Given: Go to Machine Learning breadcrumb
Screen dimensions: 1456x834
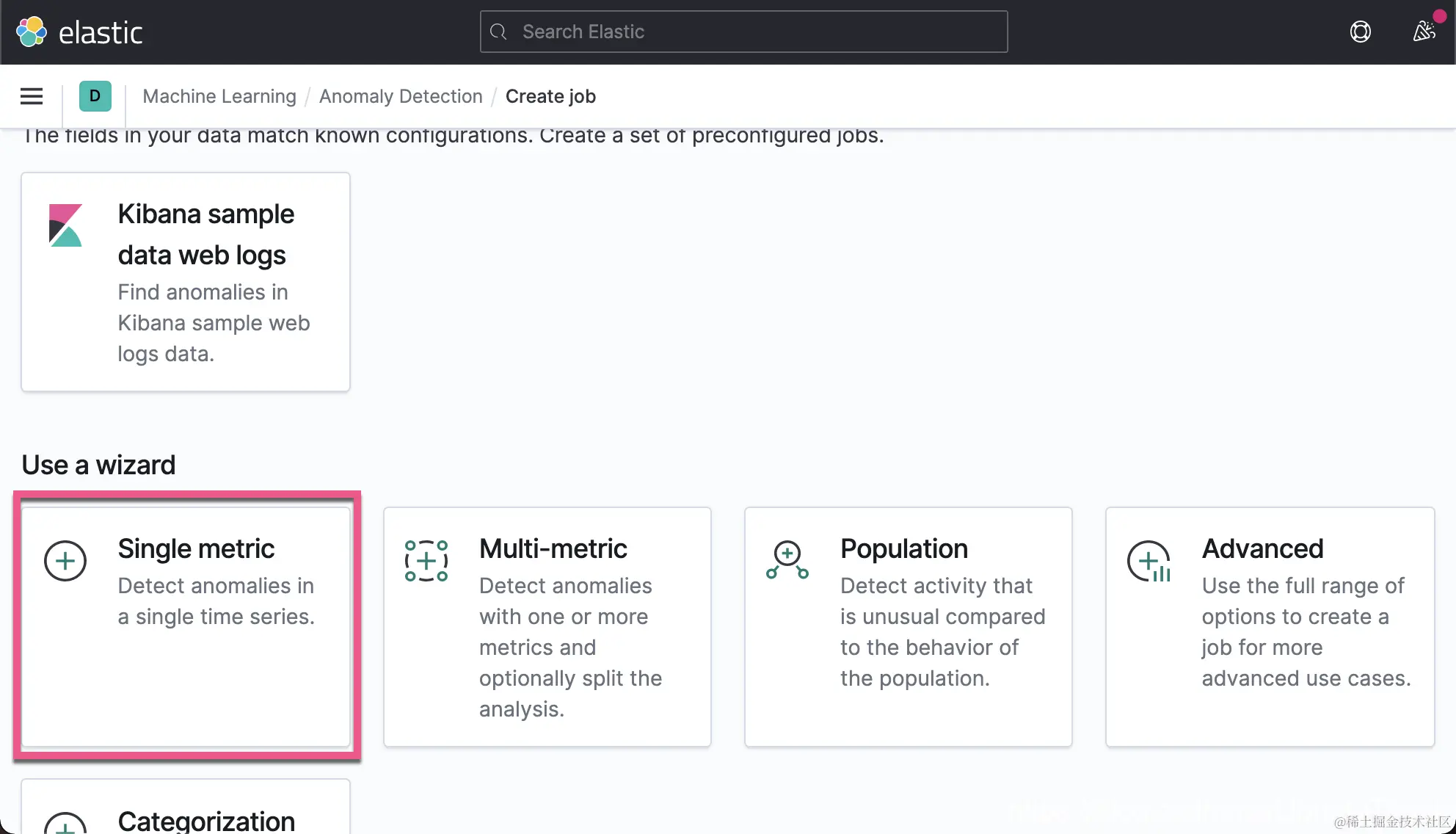Looking at the screenshot, I should 219,96.
